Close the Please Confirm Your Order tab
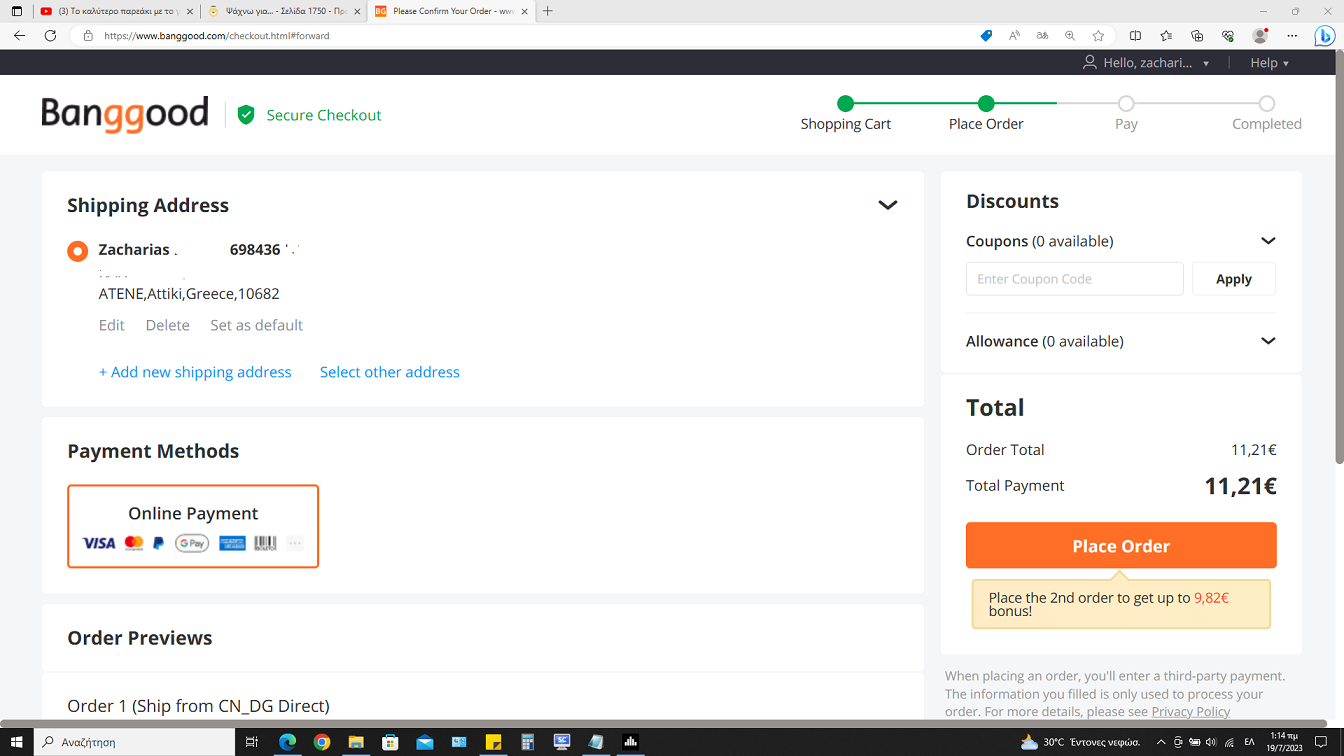The image size is (1344, 756). (524, 11)
